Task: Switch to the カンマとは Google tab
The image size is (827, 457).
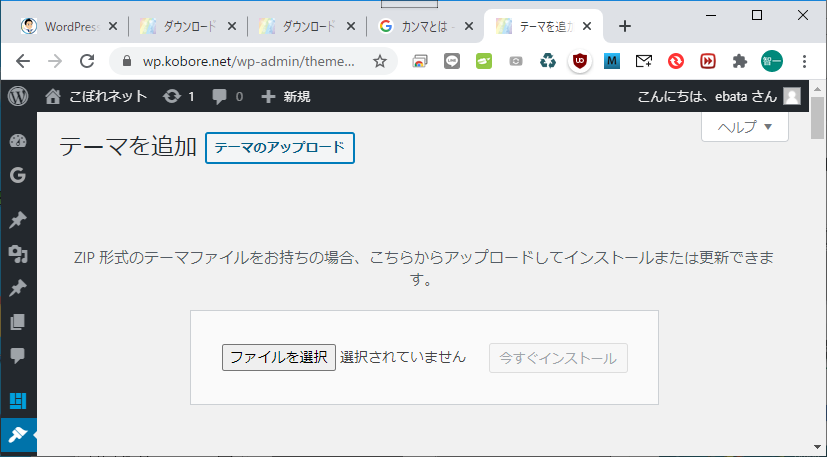Action: coord(420,26)
